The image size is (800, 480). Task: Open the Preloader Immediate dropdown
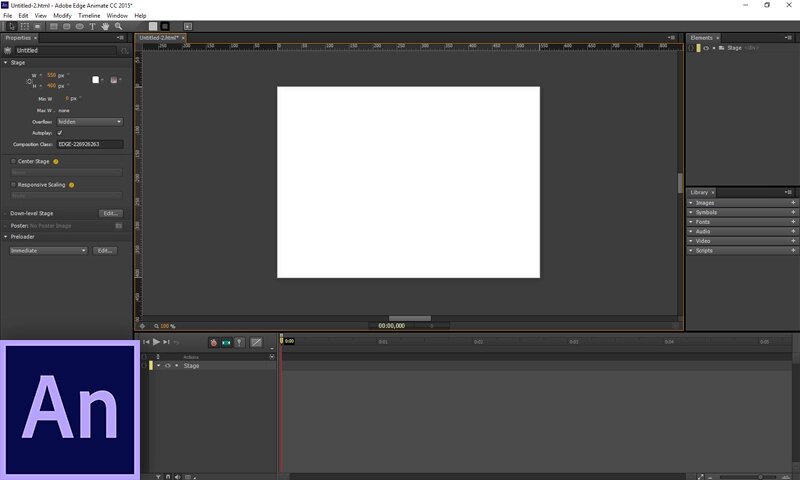coord(48,250)
